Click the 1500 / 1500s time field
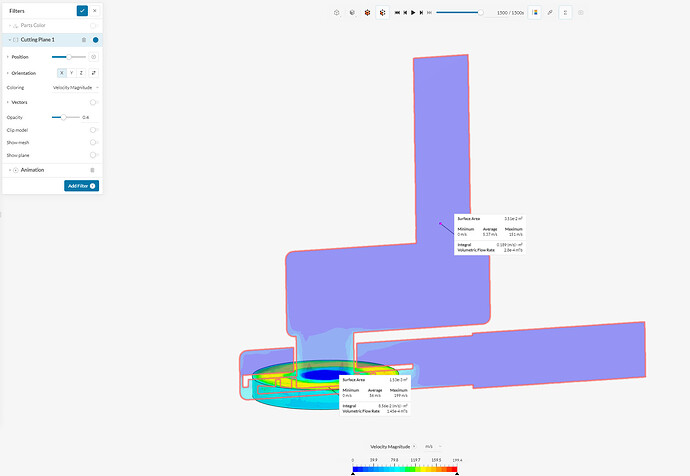Screen dimensions: 690x476 [x=510, y=13]
